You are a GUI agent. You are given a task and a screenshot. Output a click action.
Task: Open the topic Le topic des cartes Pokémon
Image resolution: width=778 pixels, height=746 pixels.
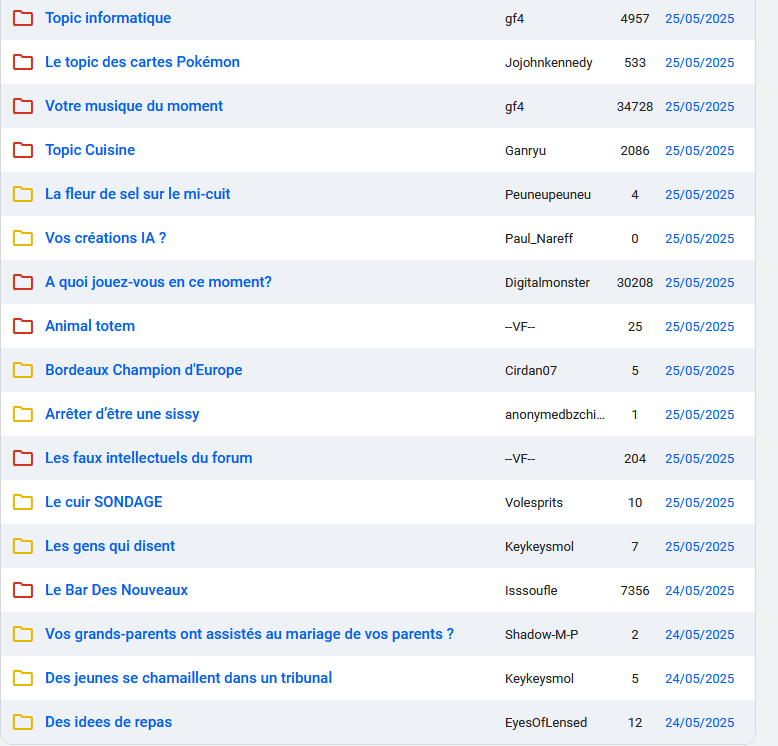pos(142,62)
